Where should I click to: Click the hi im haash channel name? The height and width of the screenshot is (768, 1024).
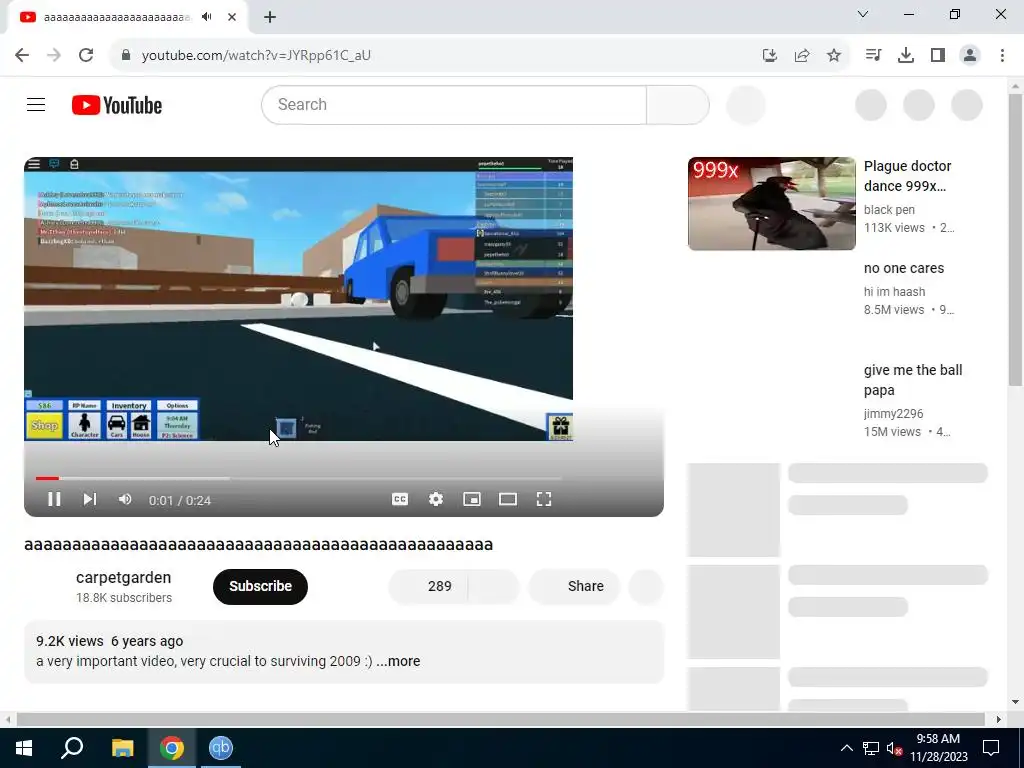click(894, 291)
